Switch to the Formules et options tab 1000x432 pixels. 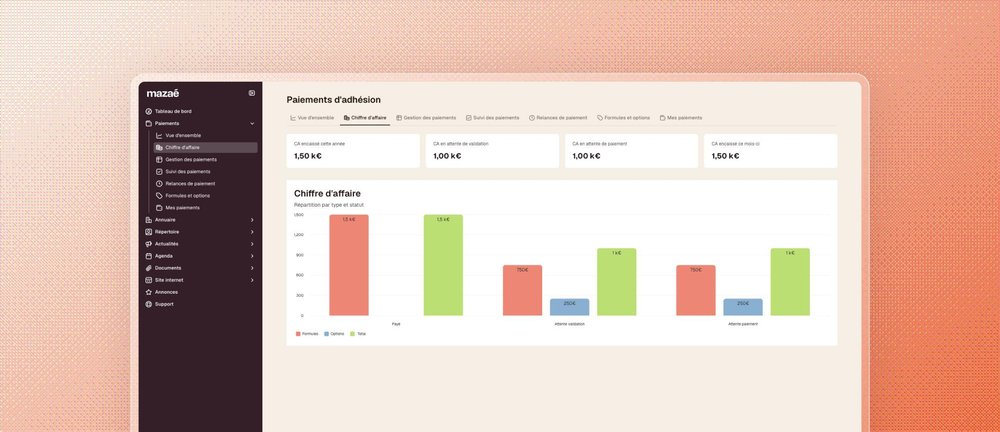pyautogui.click(x=624, y=118)
